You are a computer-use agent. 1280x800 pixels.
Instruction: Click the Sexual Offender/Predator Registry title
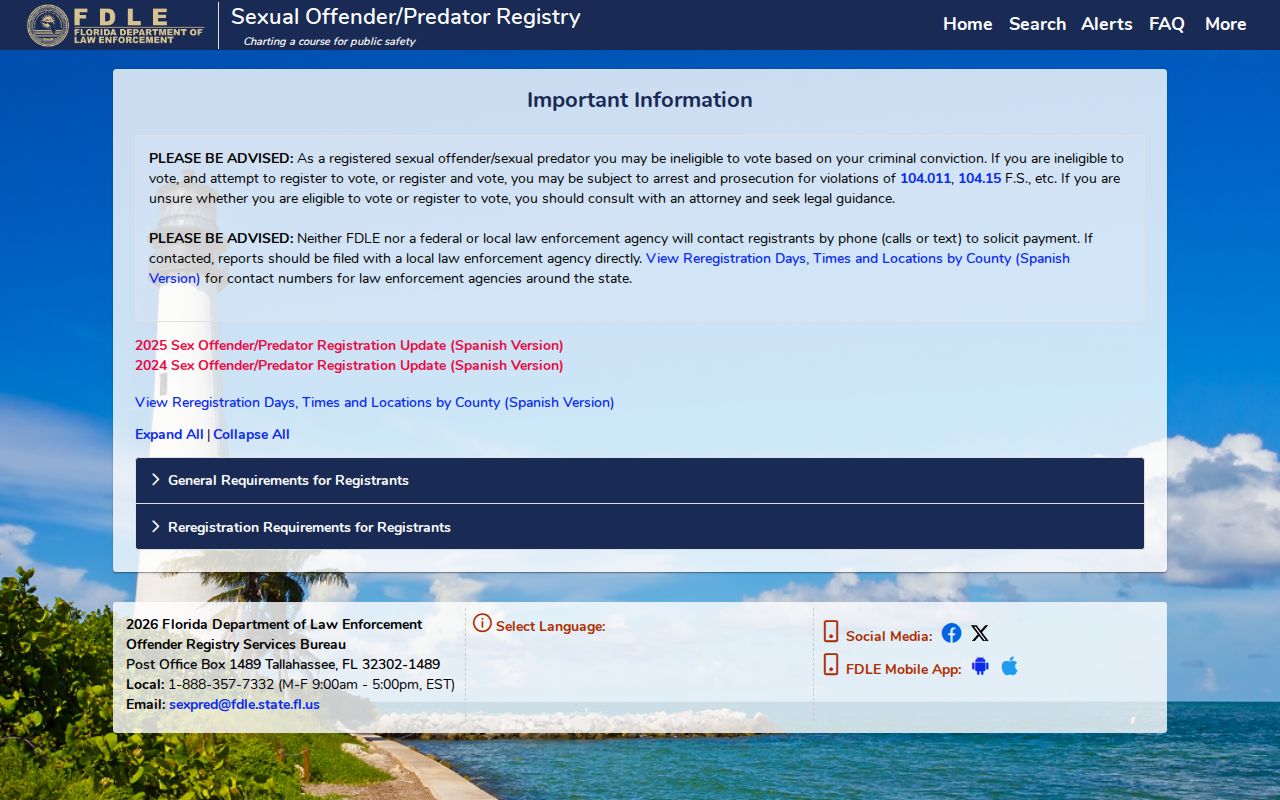pos(405,17)
